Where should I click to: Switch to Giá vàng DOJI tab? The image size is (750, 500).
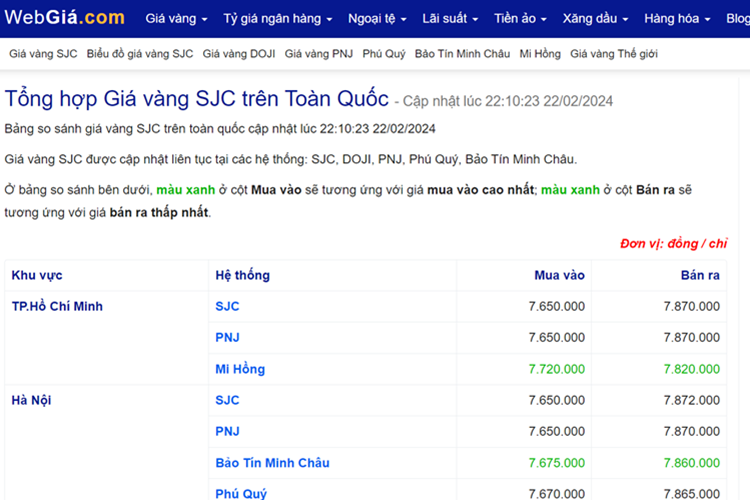(239, 54)
